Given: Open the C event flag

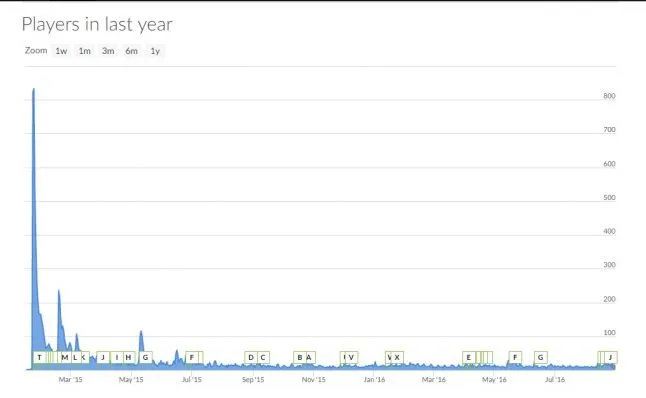Looking at the screenshot, I should click(263, 357).
